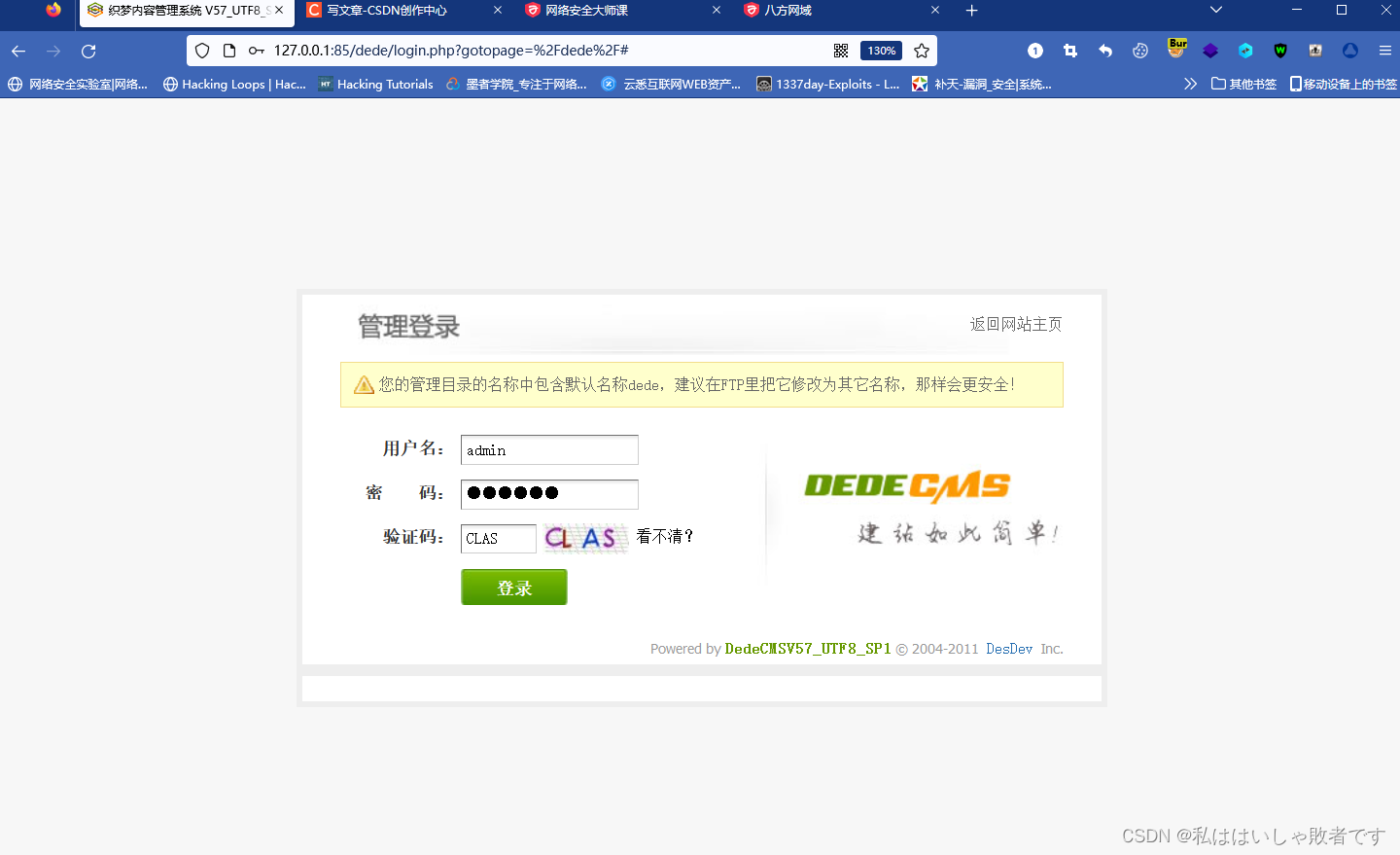This screenshot has height=855, width=1400.
Task: Maximize the browser window
Action: 1342,10
